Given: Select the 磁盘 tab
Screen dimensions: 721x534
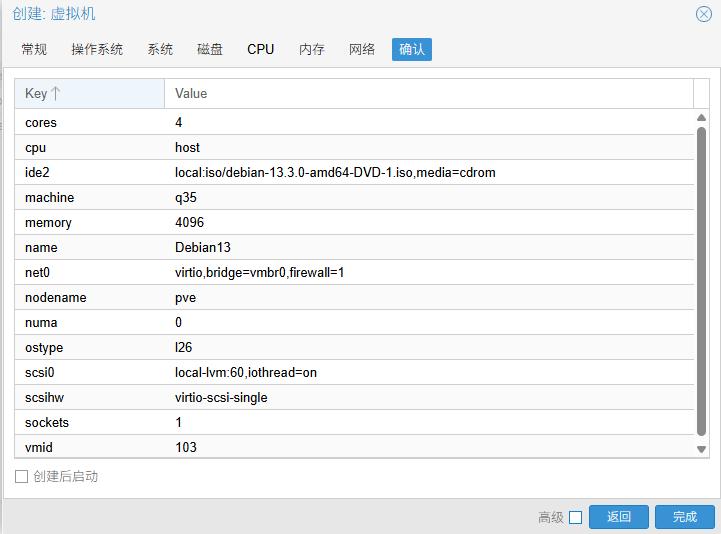Looking at the screenshot, I should [x=210, y=49].
